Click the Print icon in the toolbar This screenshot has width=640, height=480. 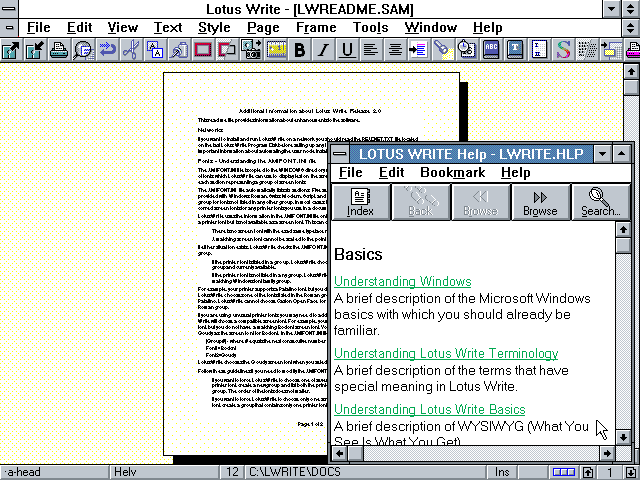[59, 50]
